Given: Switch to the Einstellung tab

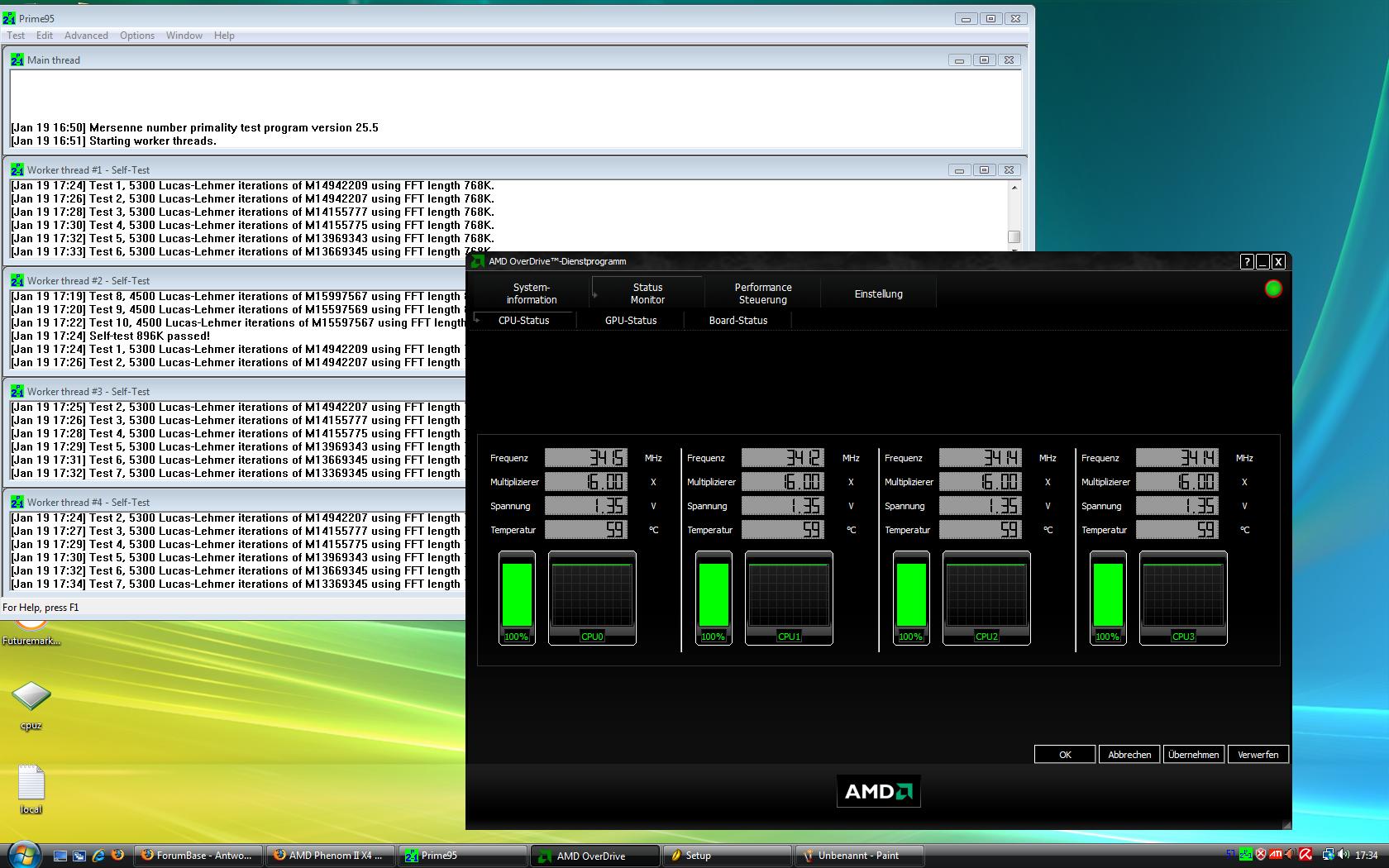Looking at the screenshot, I should pyautogui.click(x=878, y=293).
